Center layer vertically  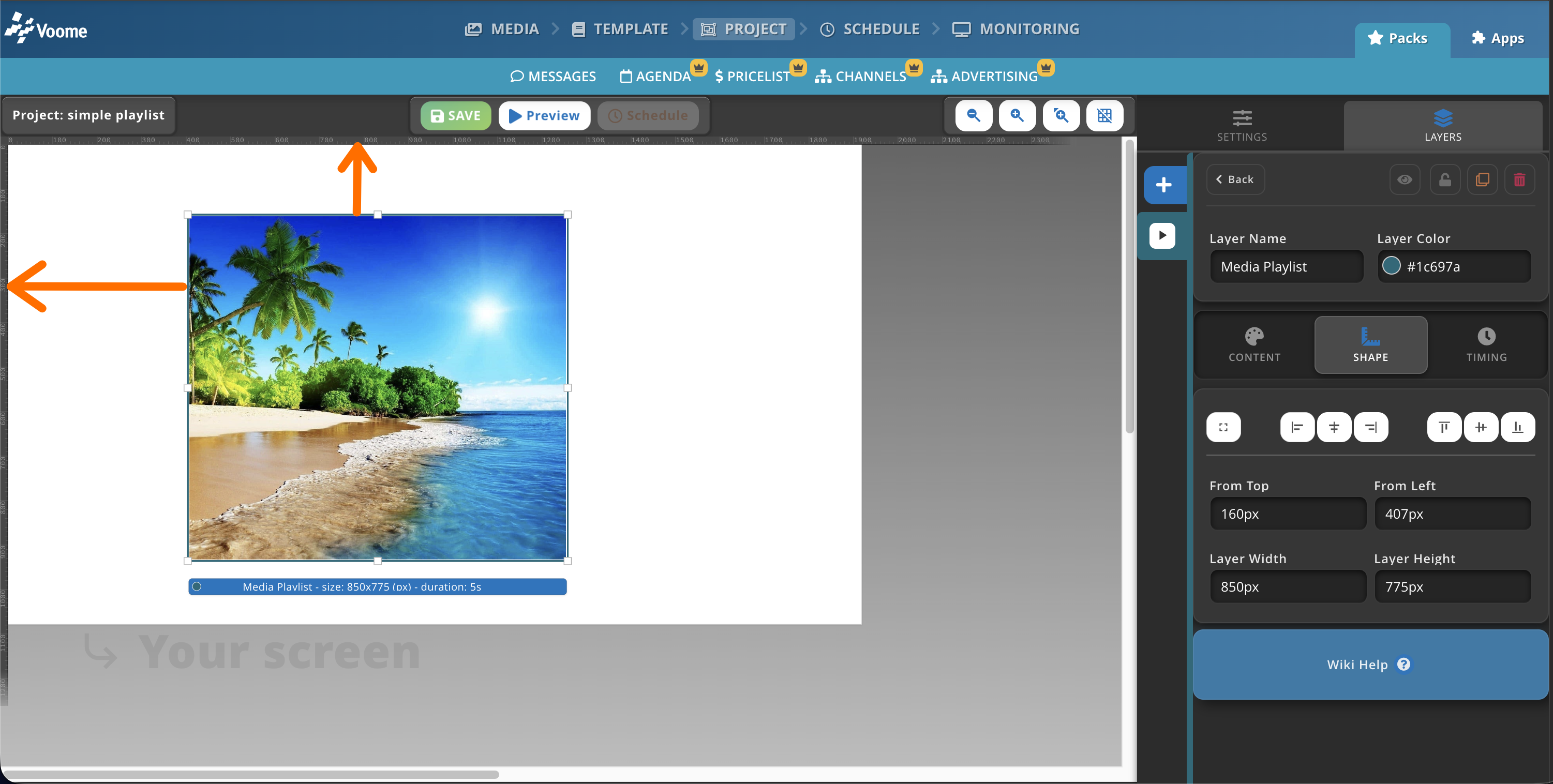[x=1481, y=427]
